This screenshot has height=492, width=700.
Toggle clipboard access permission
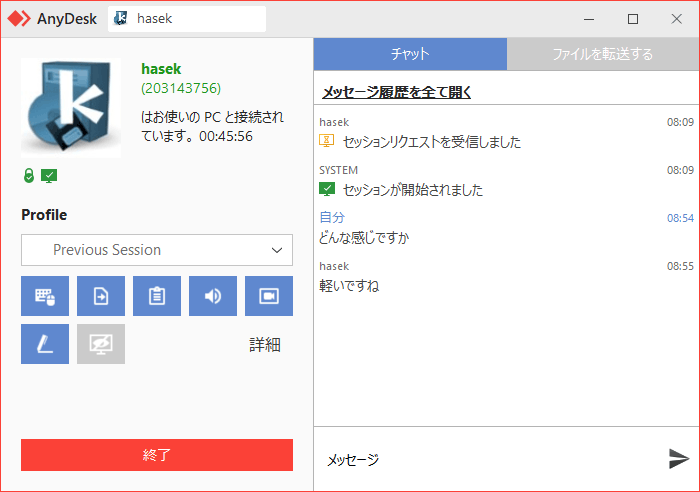tap(157, 296)
